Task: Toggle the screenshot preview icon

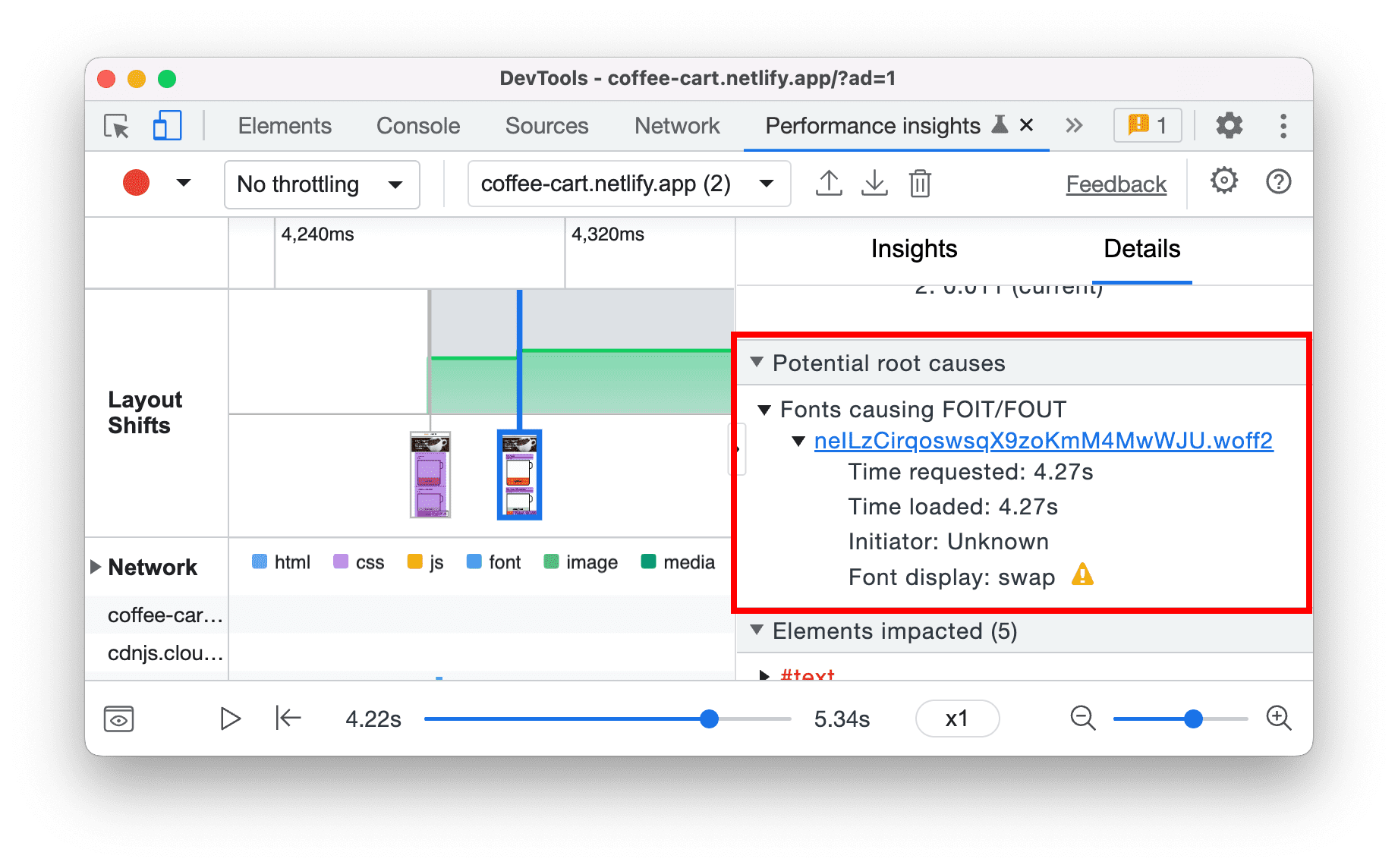Action: coord(120,719)
